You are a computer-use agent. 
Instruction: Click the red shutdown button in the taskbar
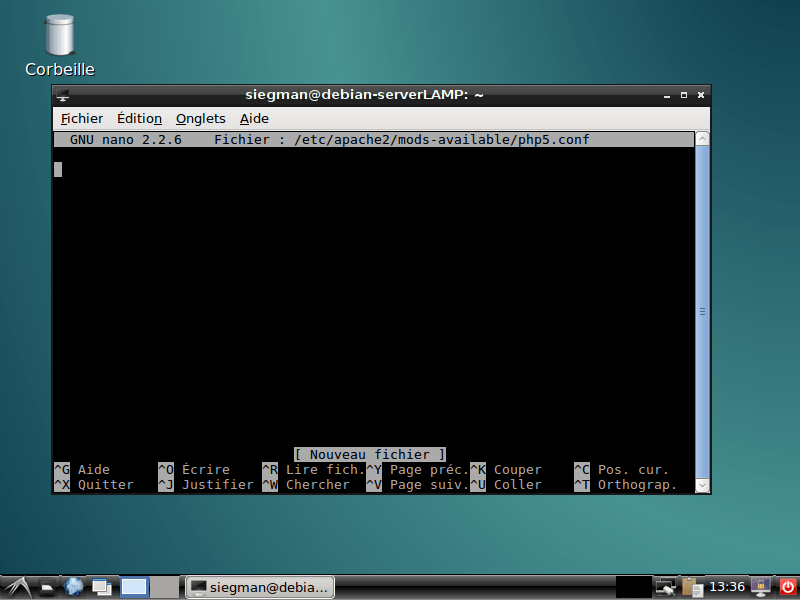point(788,587)
